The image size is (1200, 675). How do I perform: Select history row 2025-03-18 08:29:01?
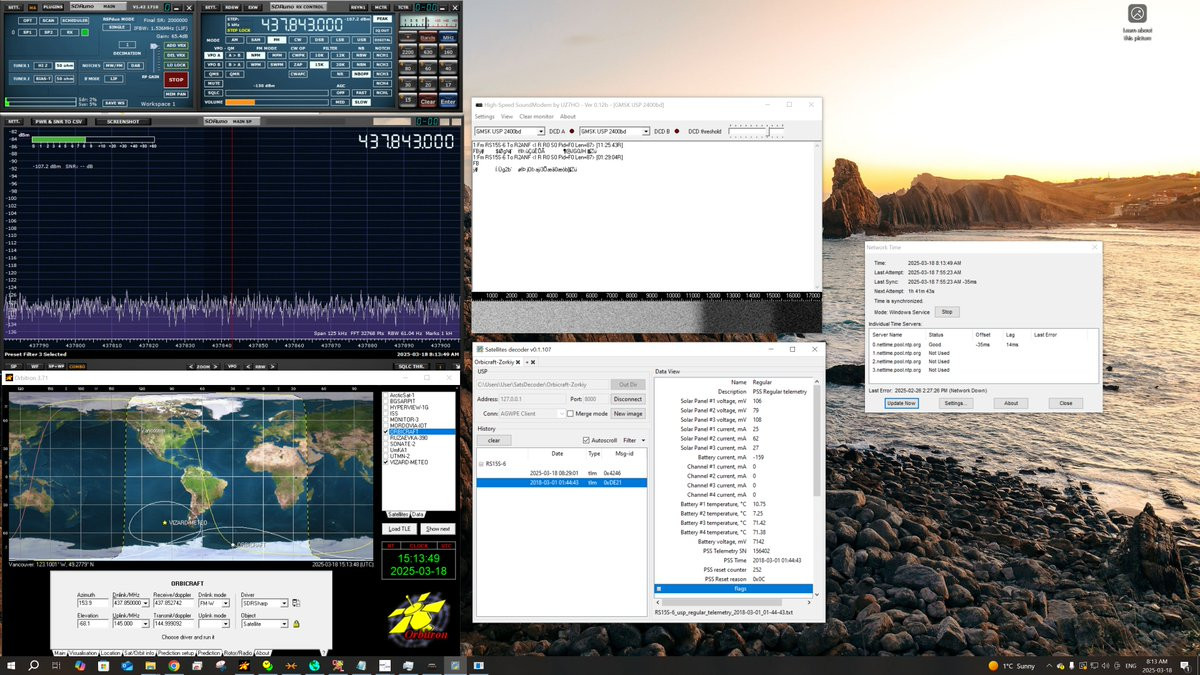[562, 473]
